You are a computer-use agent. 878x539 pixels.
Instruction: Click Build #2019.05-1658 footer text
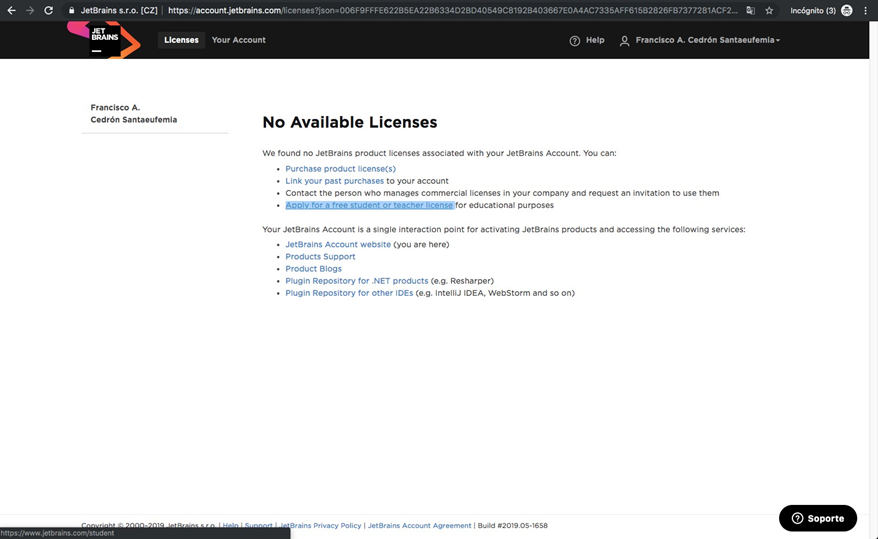[x=512, y=526]
